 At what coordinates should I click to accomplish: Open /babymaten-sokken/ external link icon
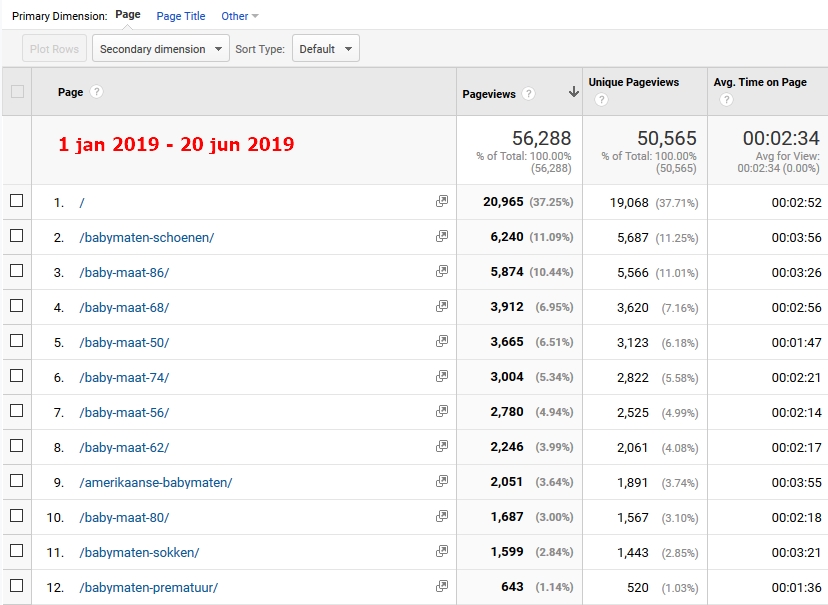pyautogui.click(x=442, y=551)
